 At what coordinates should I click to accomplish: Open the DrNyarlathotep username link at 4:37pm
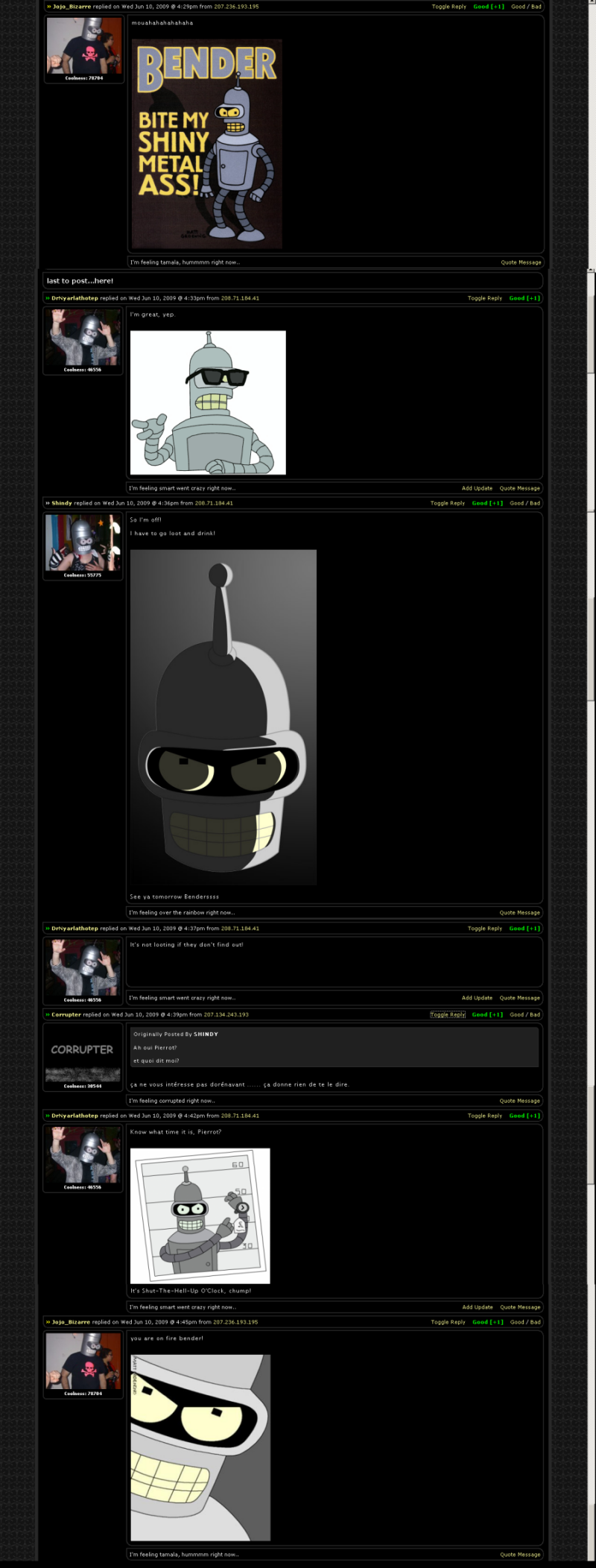click(74, 929)
